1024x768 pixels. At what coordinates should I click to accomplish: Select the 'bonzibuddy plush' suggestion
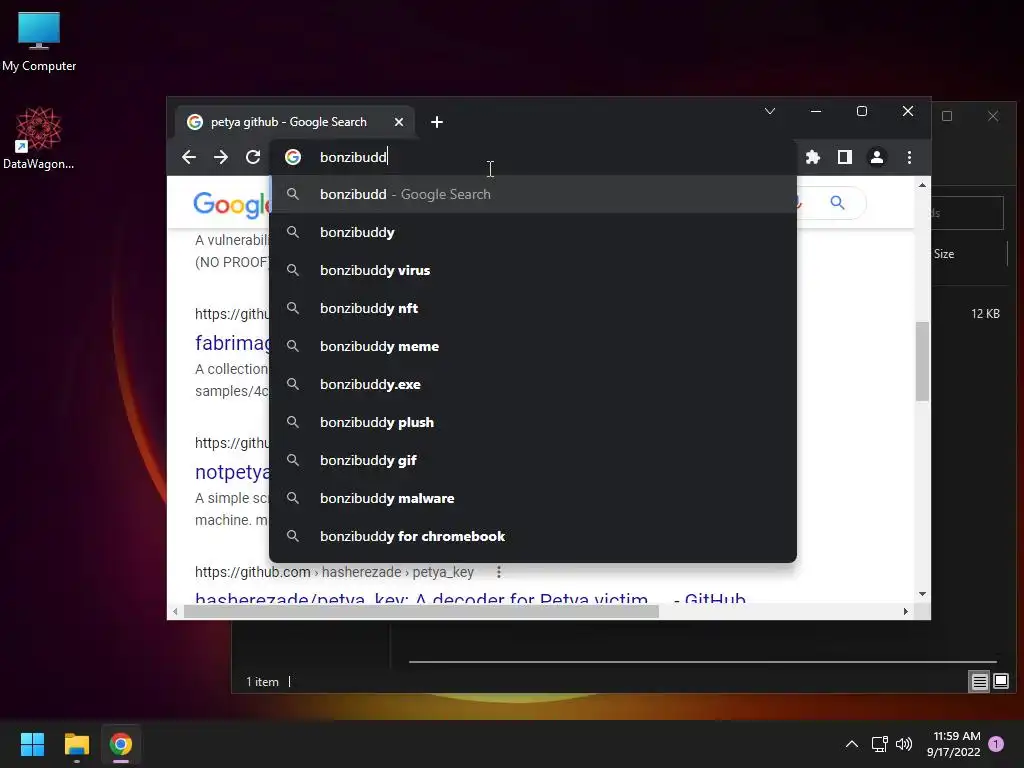click(533, 423)
